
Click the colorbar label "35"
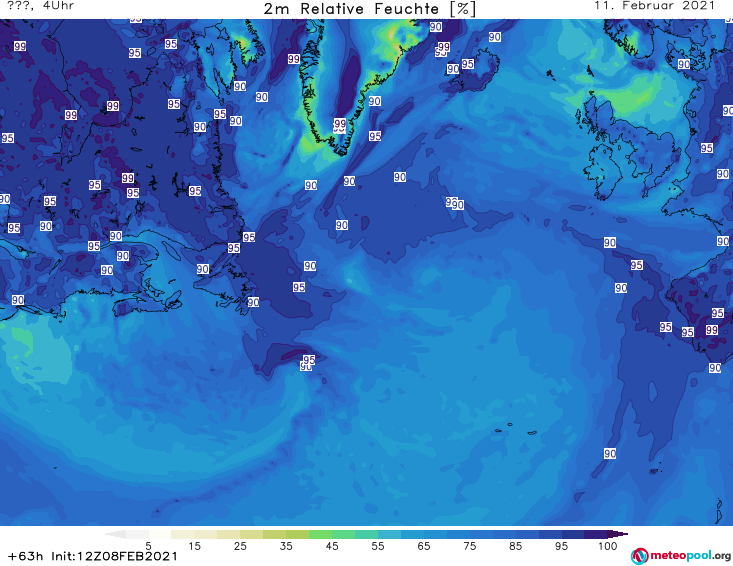[x=286, y=546]
